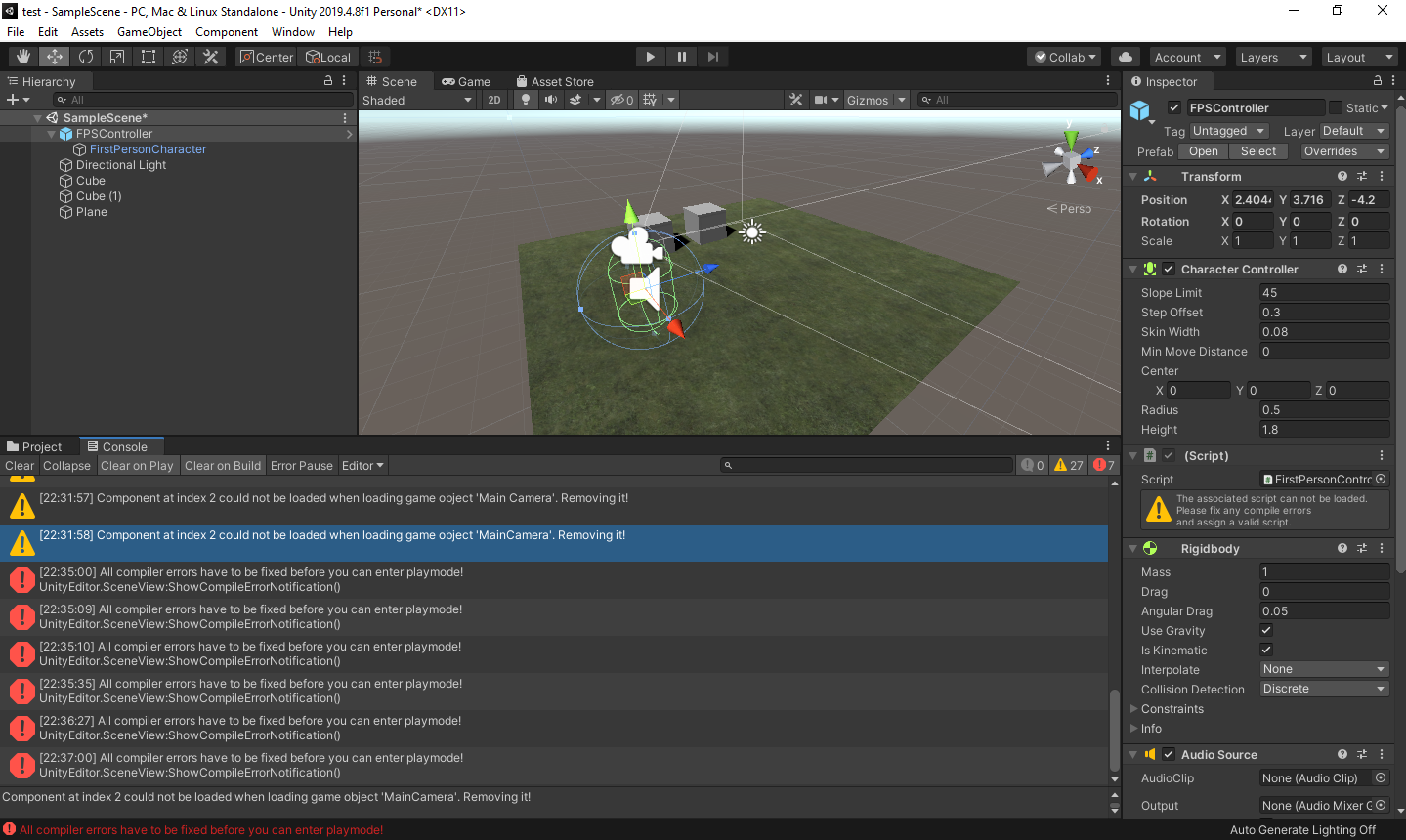Toggle FPSController active checkbox
Image resolution: width=1406 pixels, height=840 pixels.
pos(1174,107)
